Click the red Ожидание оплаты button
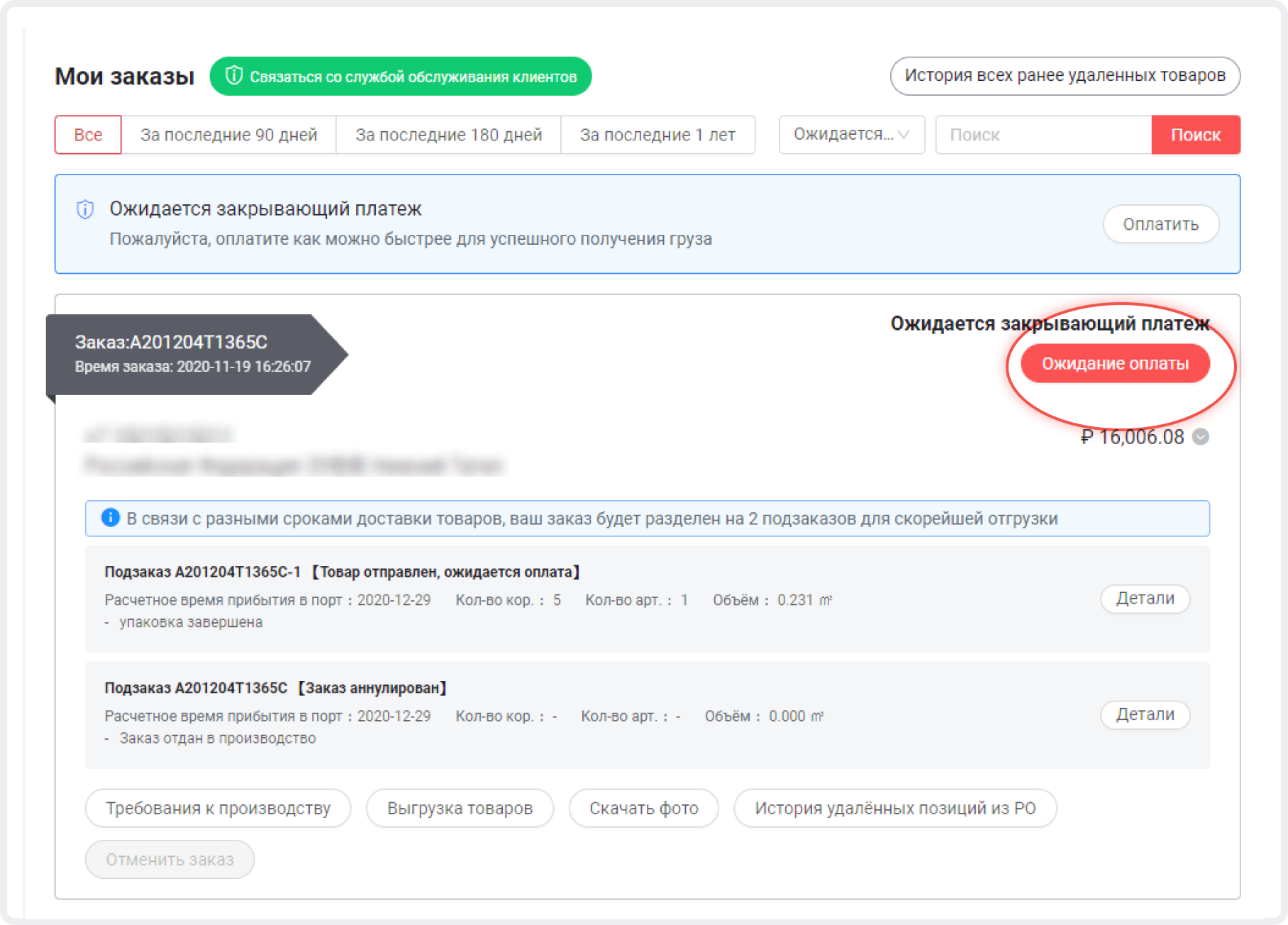Viewport: 1288px width, 925px height. click(x=1115, y=364)
